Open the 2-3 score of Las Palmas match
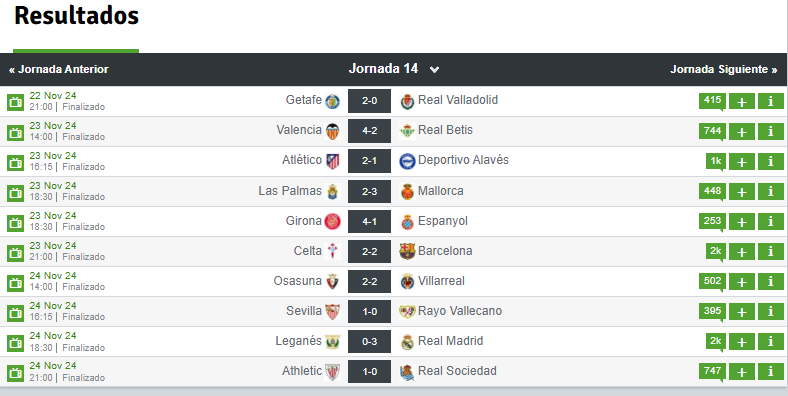788x396 pixels. click(x=369, y=191)
